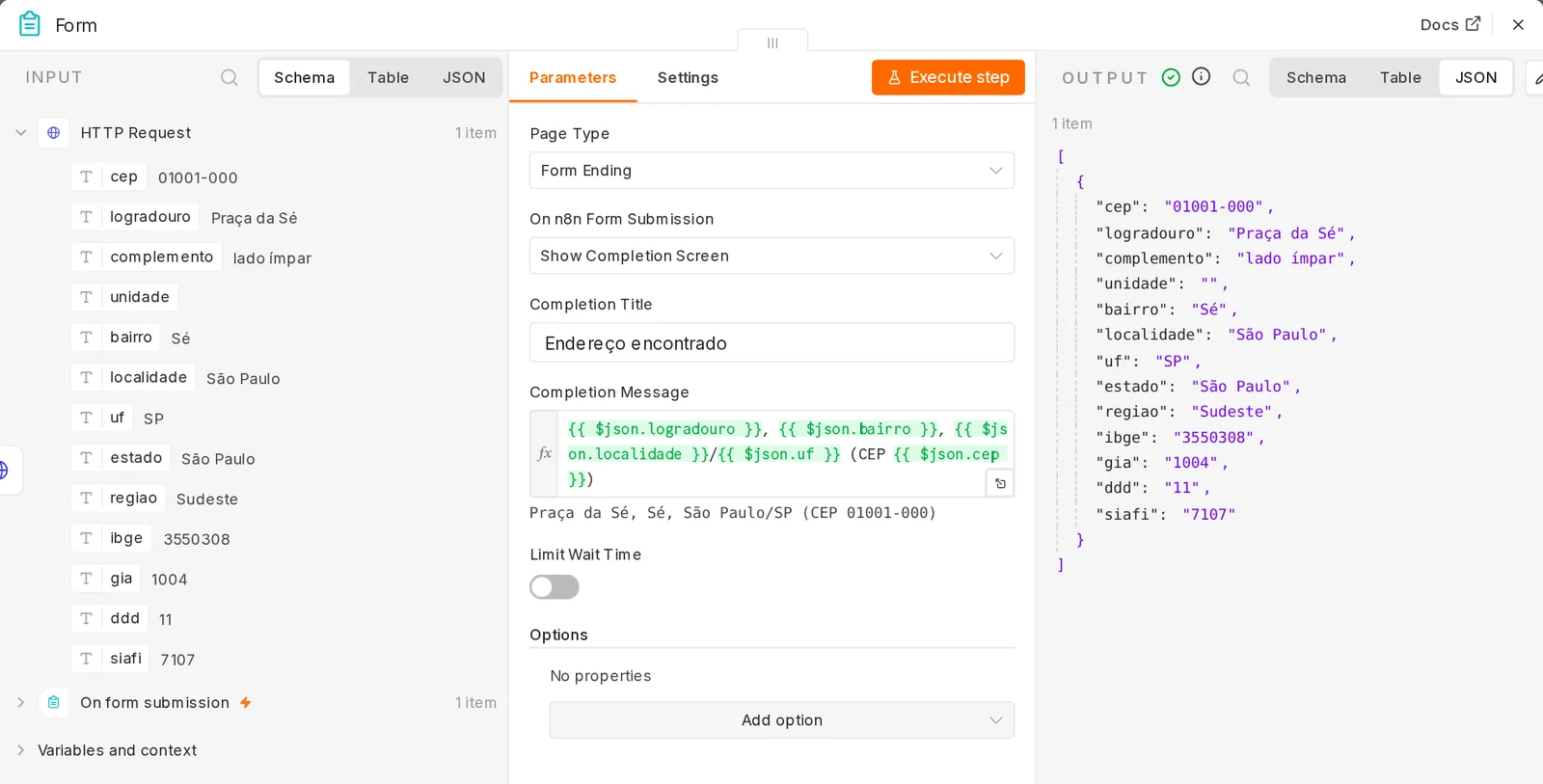Image resolution: width=1543 pixels, height=784 pixels.
Task: Edit output with the pencil icon
Action: pos(1537,78)
